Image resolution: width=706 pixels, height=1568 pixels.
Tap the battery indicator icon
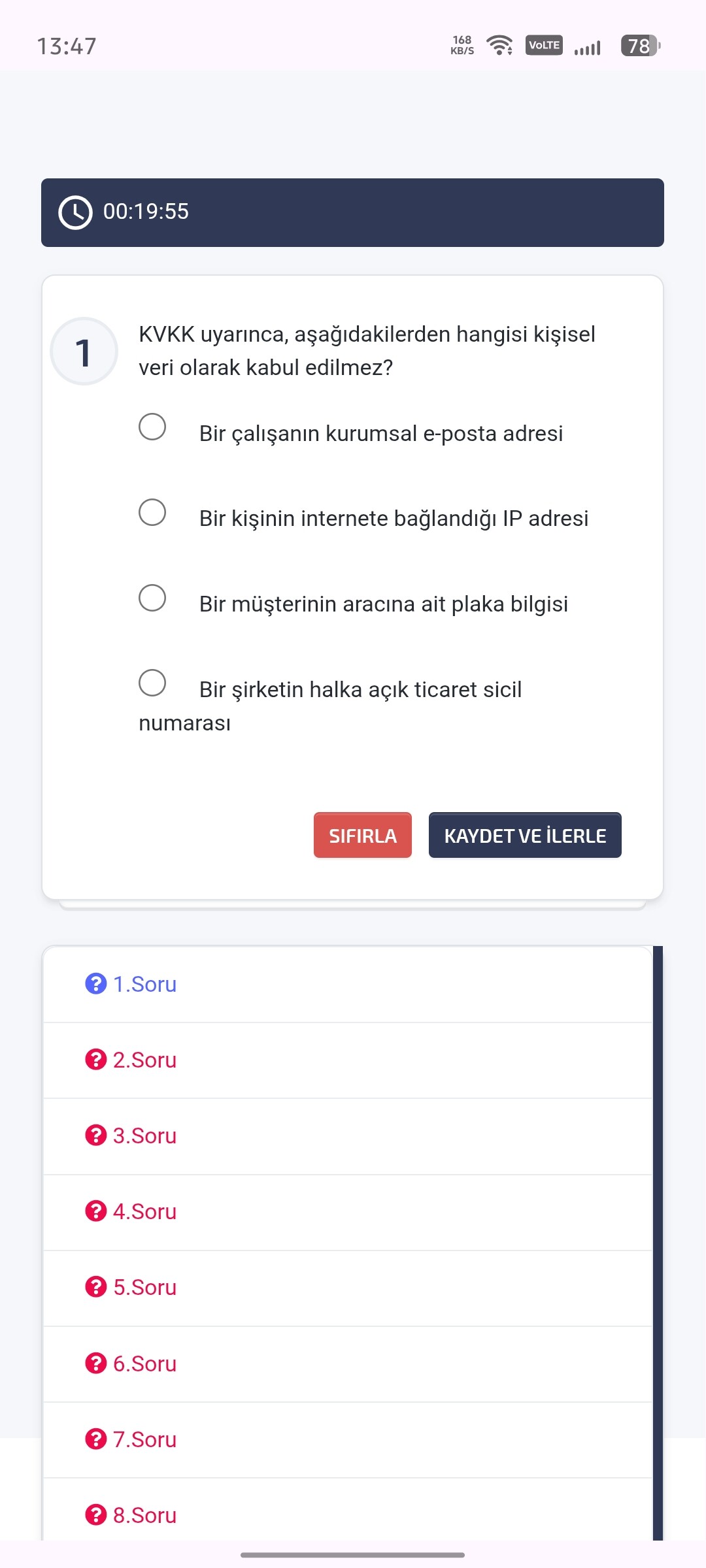(640, 46)
